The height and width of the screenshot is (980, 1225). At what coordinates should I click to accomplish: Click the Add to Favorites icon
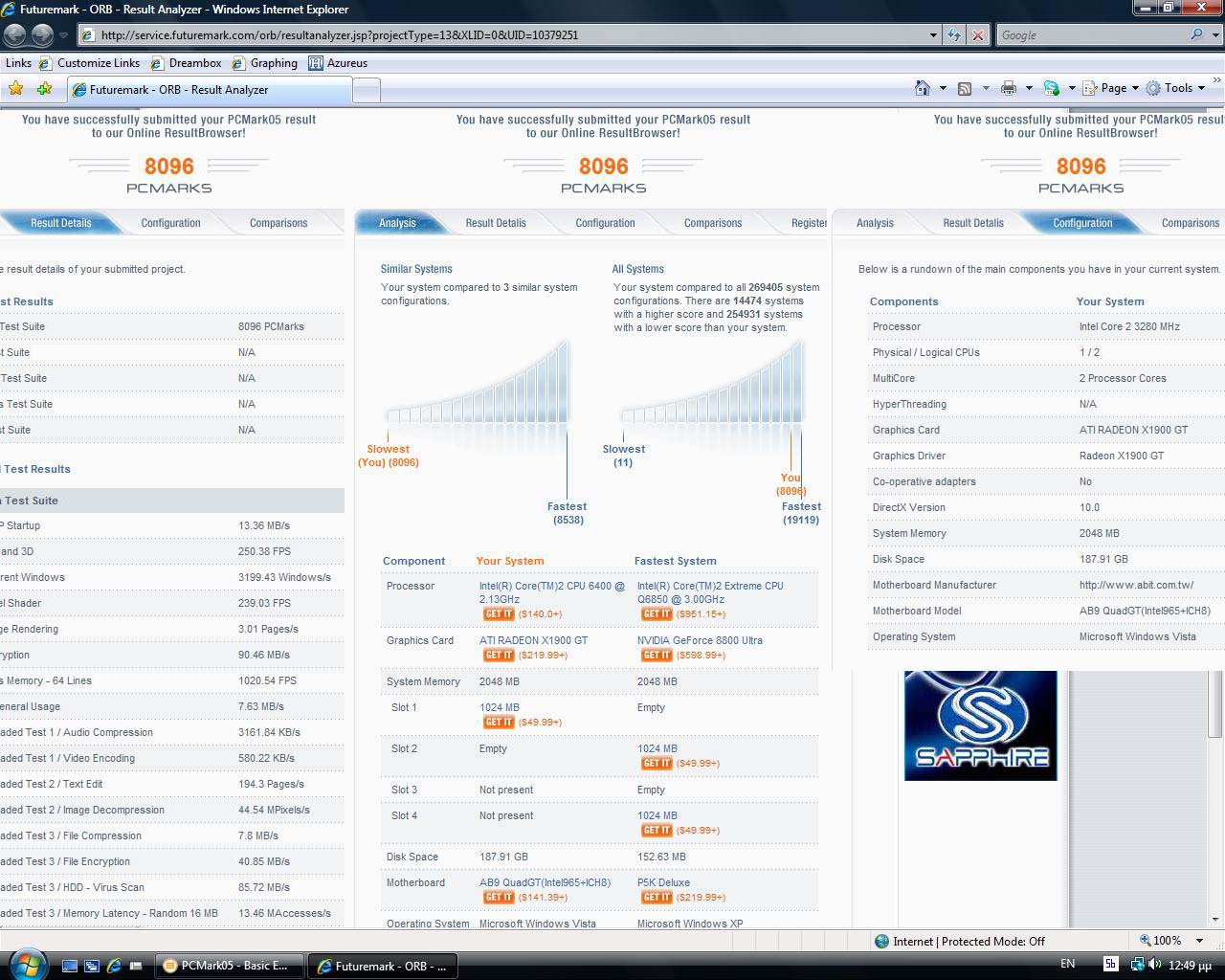coord(44,88)
